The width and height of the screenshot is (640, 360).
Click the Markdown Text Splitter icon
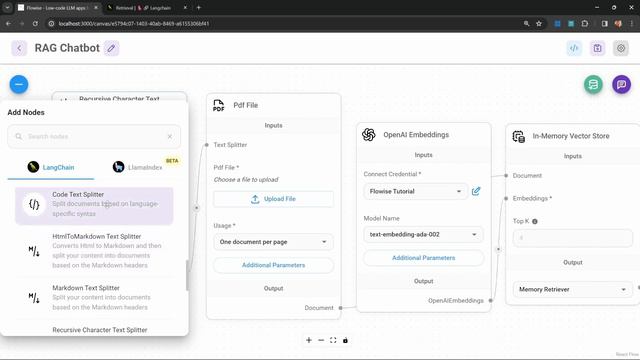[34, 298]
